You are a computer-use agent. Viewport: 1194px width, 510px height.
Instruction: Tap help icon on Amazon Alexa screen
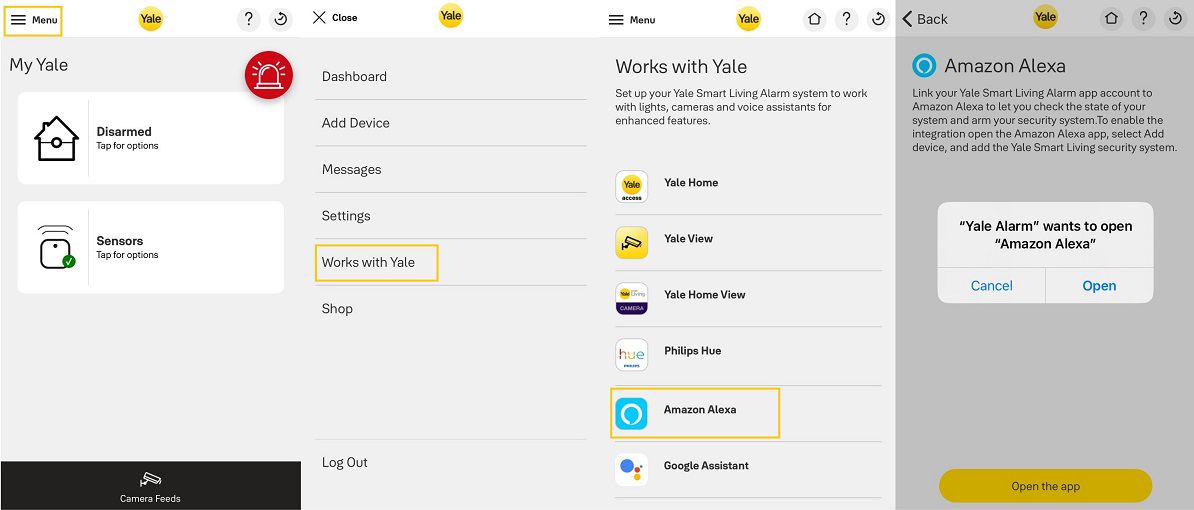[x=1143, y=19]
